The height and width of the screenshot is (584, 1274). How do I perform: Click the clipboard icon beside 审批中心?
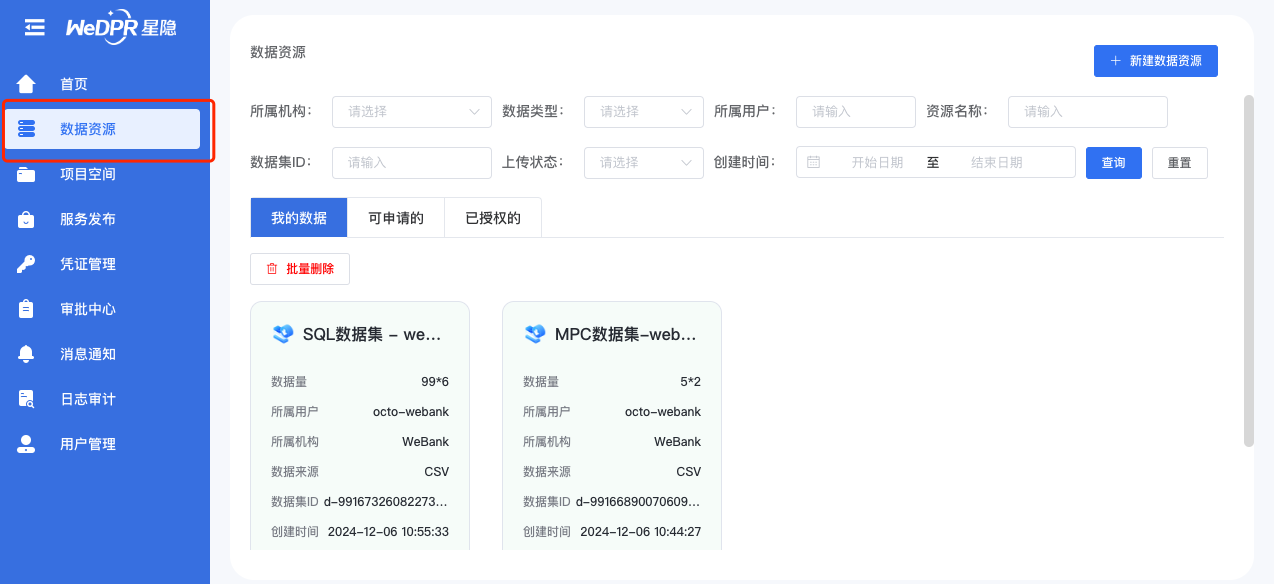[x=26, y=309]
